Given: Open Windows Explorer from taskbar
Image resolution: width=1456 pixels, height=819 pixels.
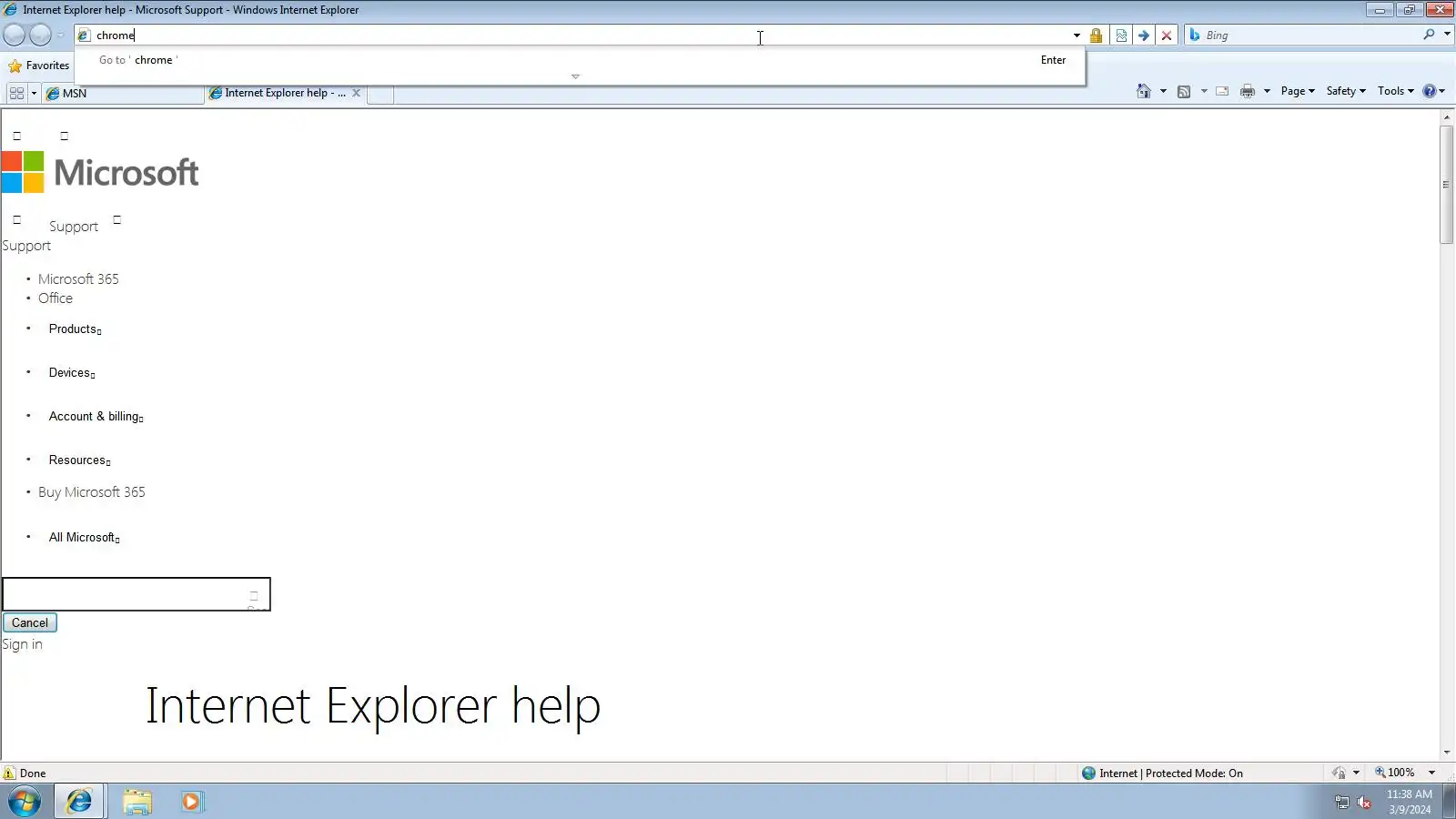Looking at the screenshot, I should (x=137, y=802).
